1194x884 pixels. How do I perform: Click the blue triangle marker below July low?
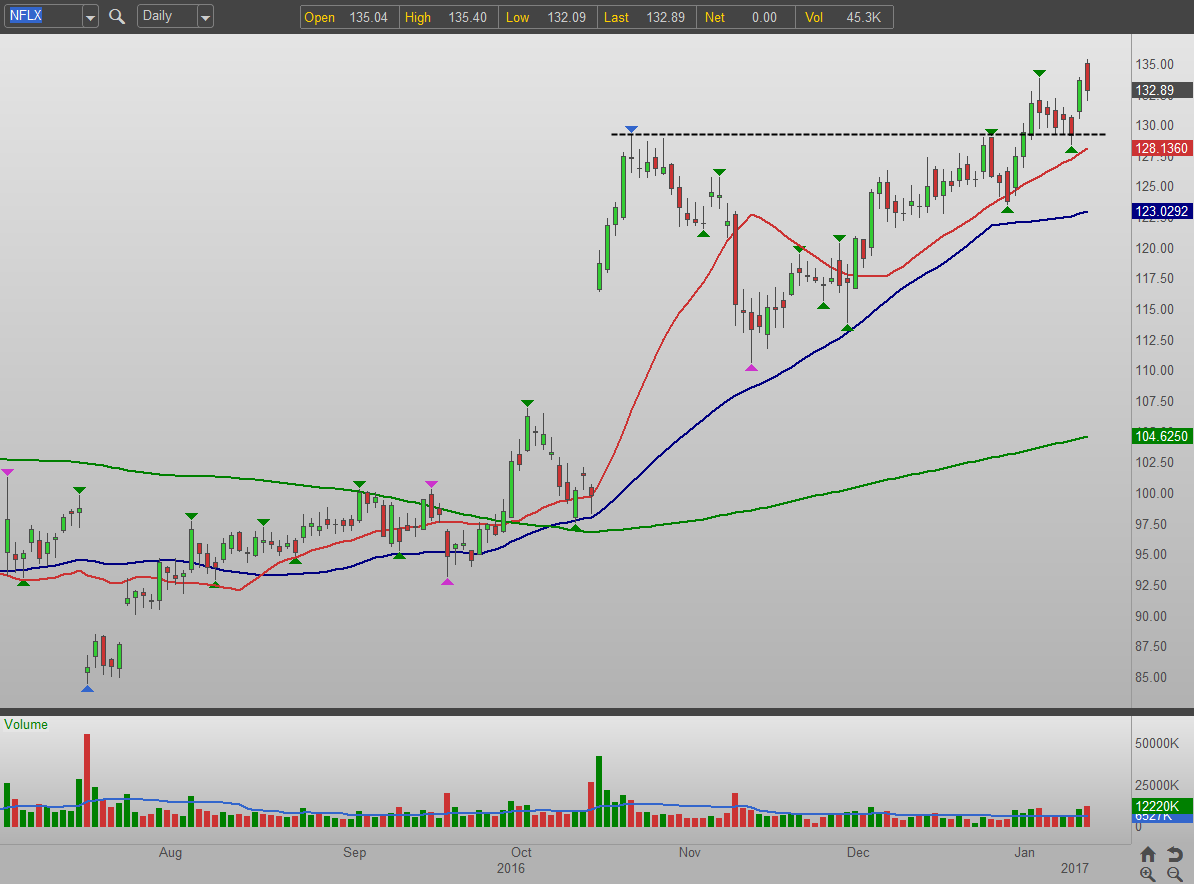click(88, 688)
